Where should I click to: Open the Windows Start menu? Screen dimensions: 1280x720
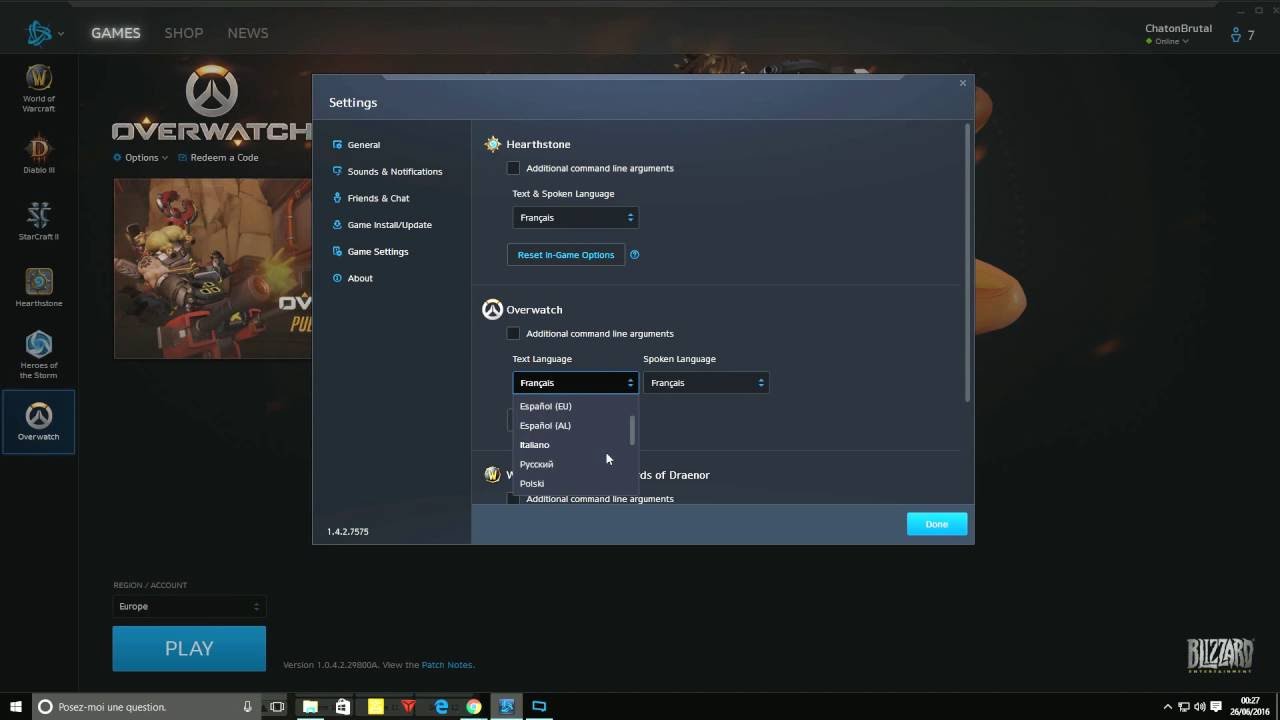[x=16, y=706]
